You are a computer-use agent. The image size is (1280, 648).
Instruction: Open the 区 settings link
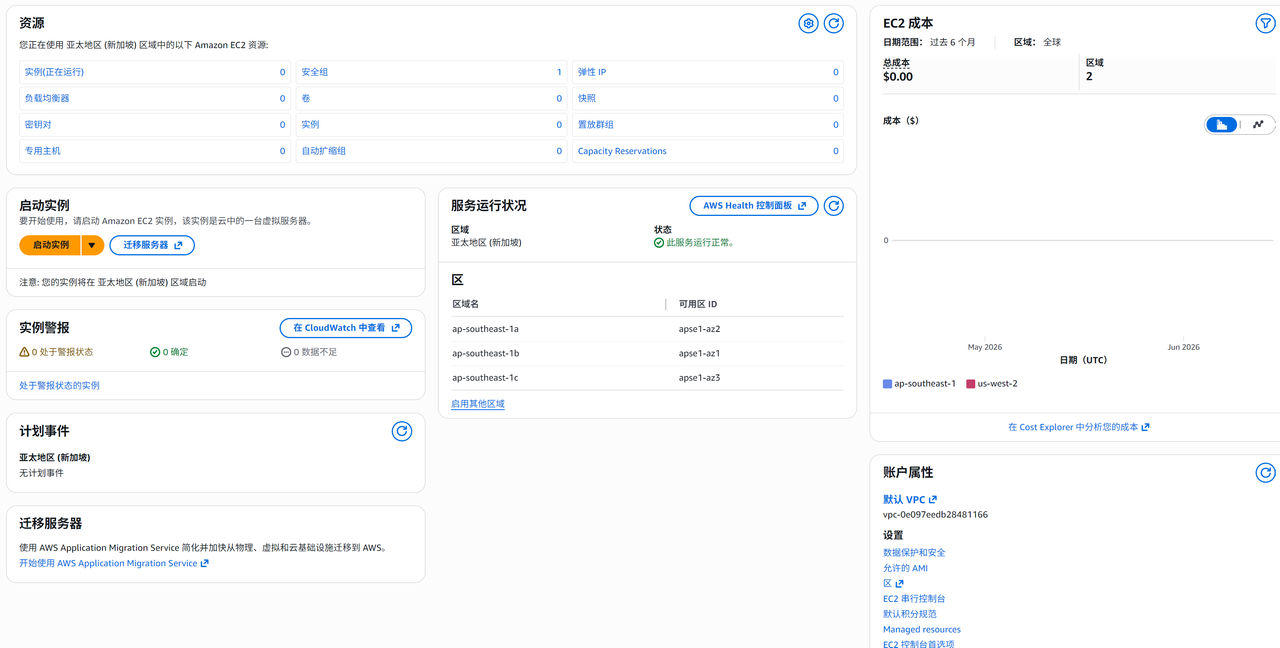[893, 583]
